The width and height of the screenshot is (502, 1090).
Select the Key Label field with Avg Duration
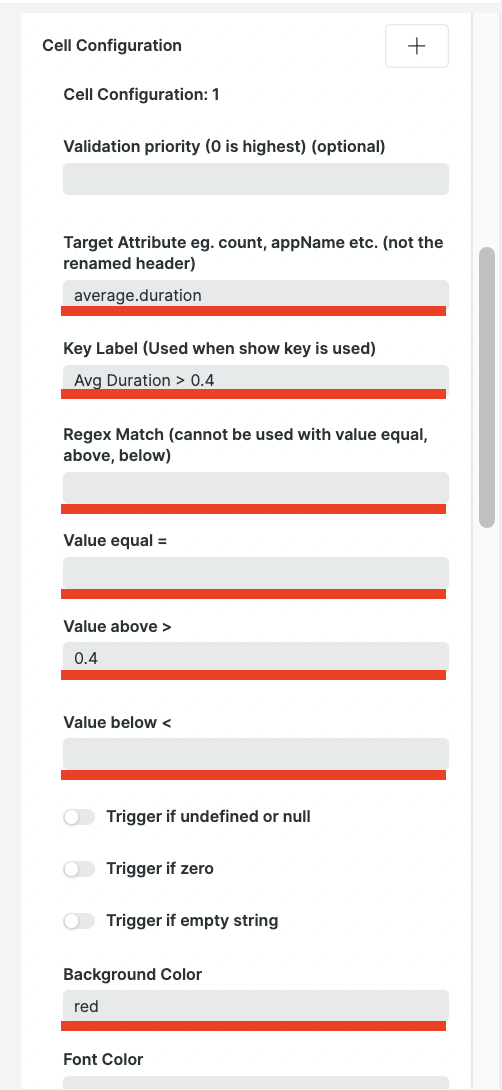pos(256,380)
